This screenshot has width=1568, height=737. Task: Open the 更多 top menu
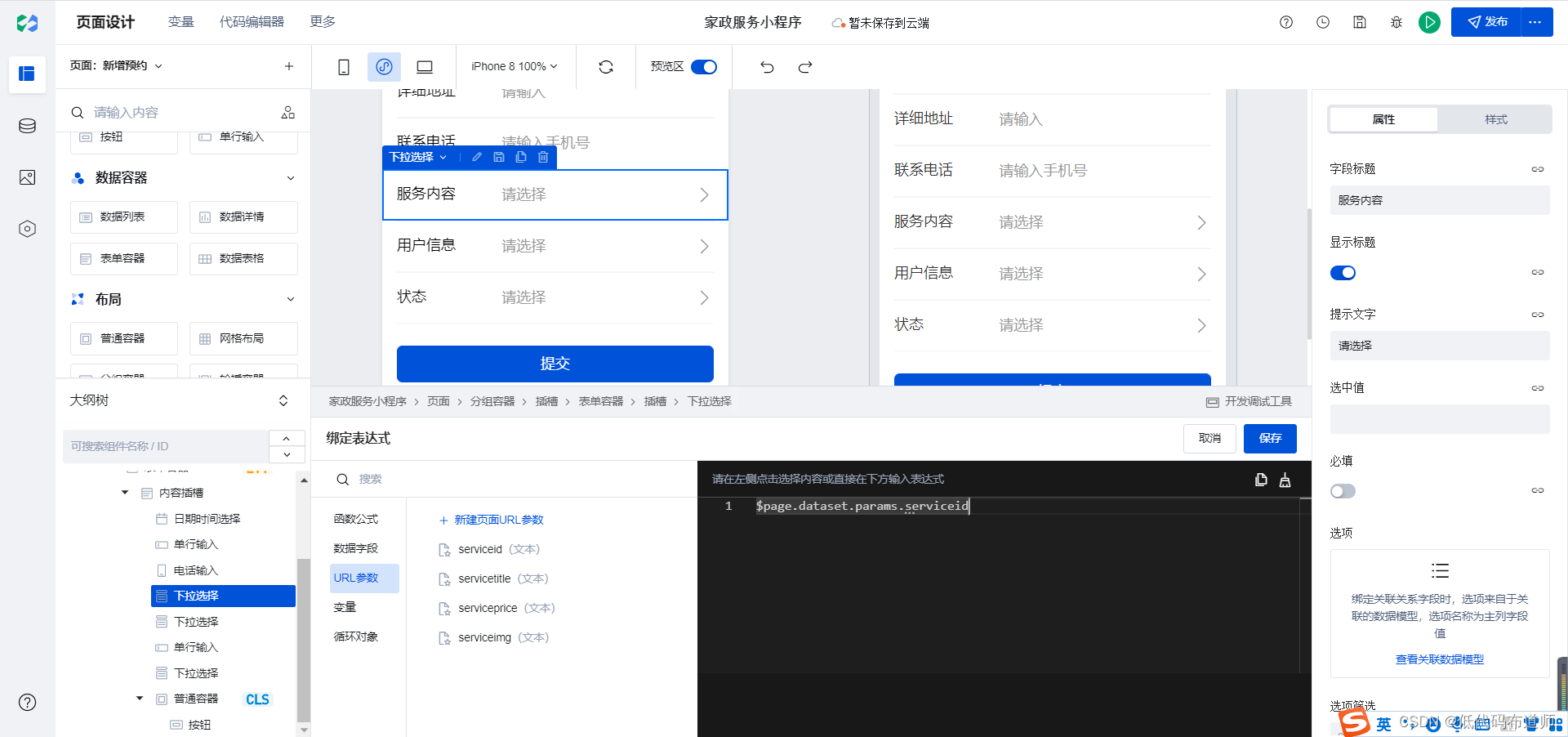323,22
